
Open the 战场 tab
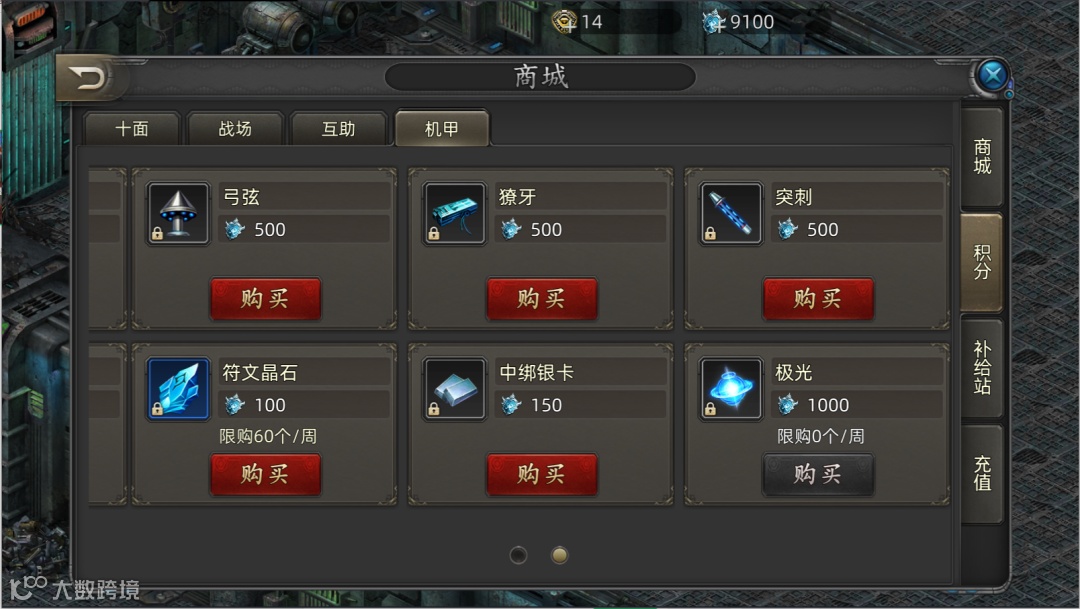coord(235,129)
